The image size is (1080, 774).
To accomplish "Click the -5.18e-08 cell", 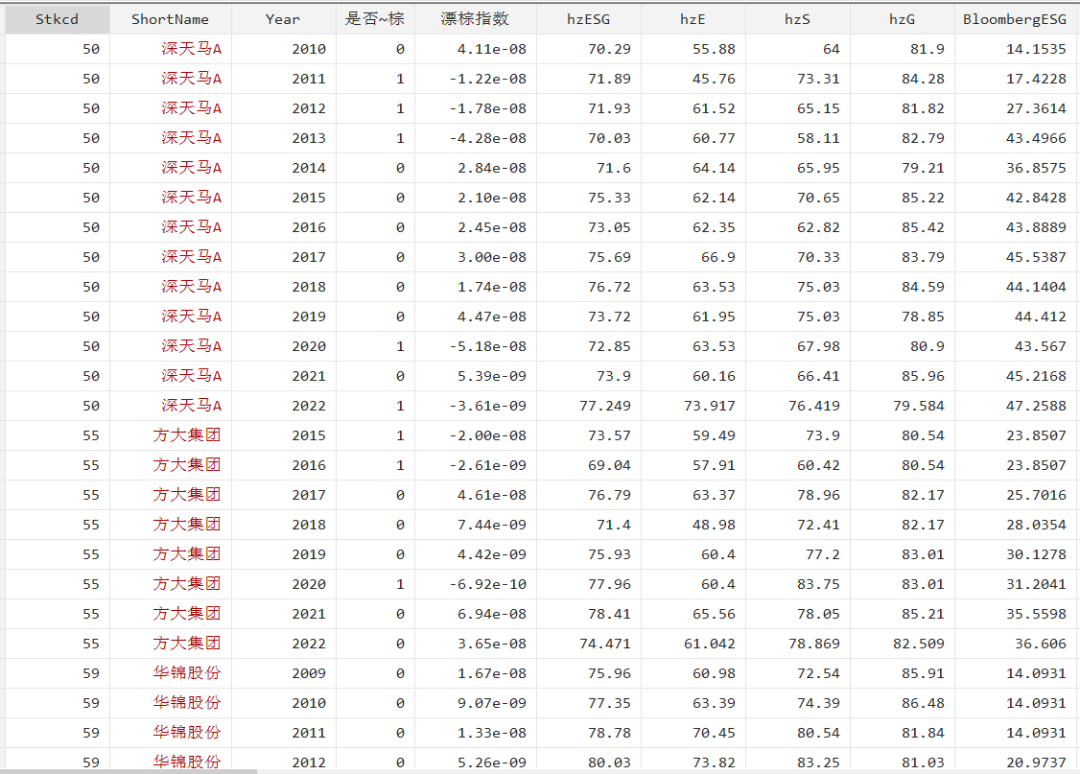I will [475, 346].
